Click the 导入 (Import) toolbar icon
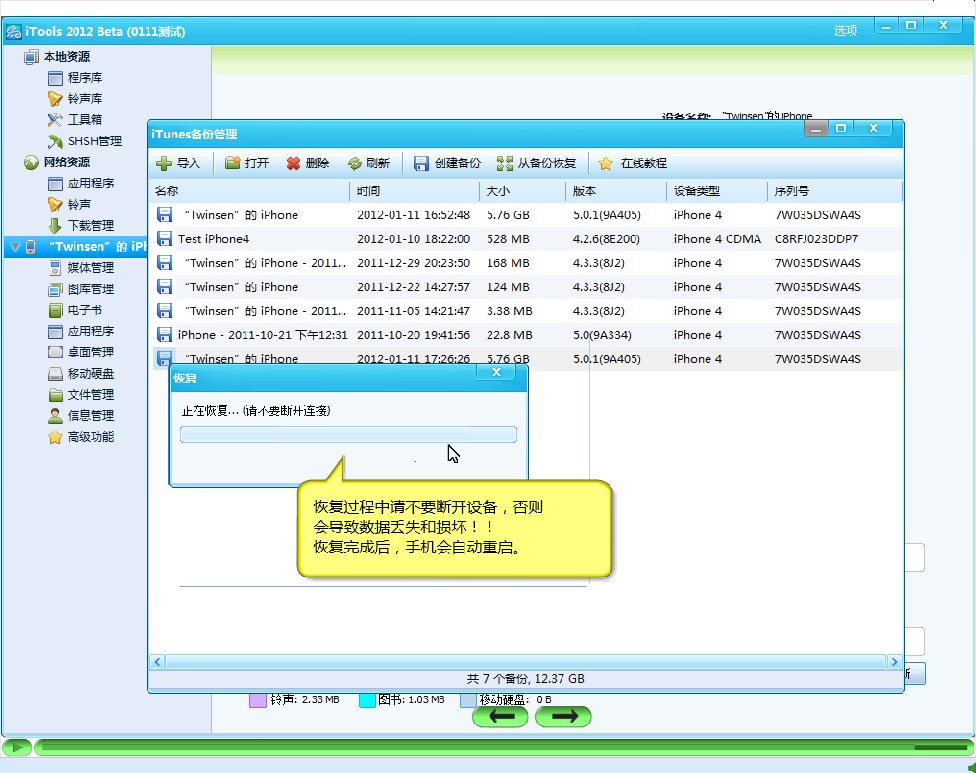 pos(164,163)
